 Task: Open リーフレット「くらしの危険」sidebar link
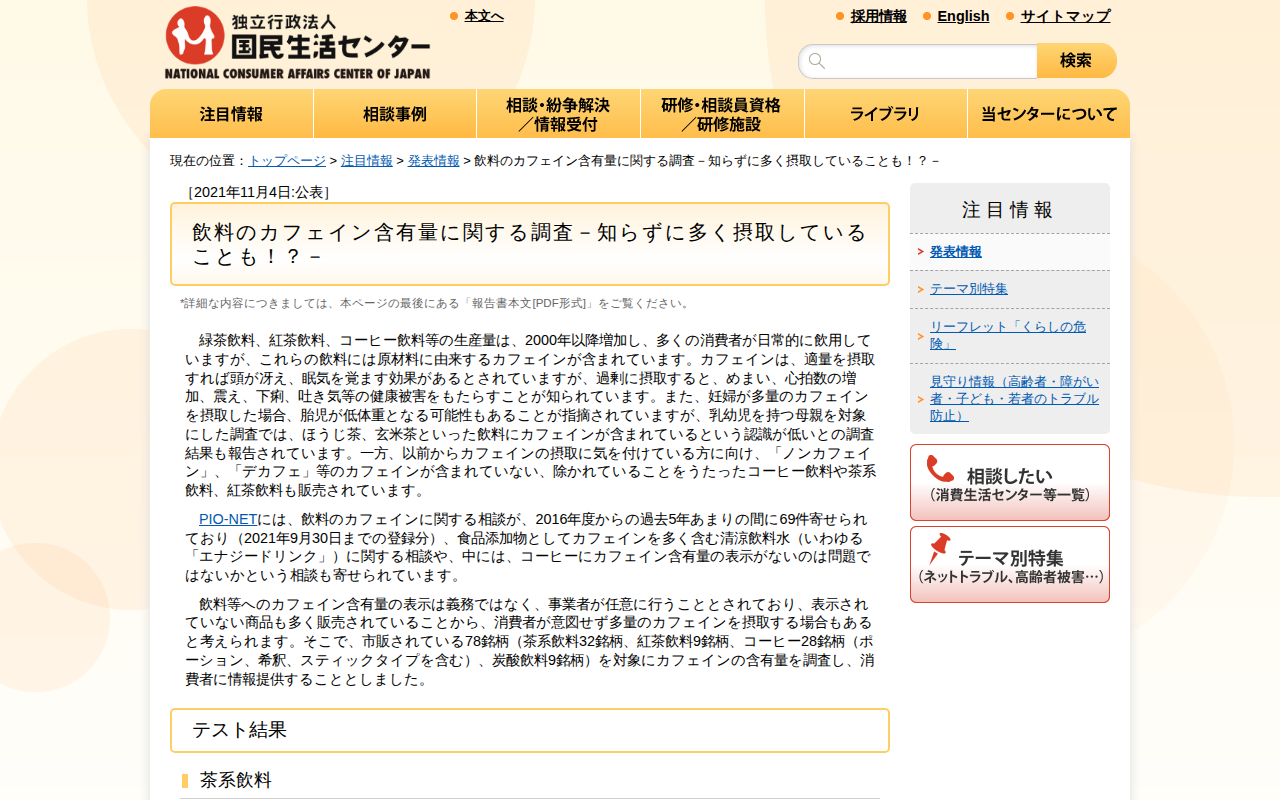click(1008, 335)
